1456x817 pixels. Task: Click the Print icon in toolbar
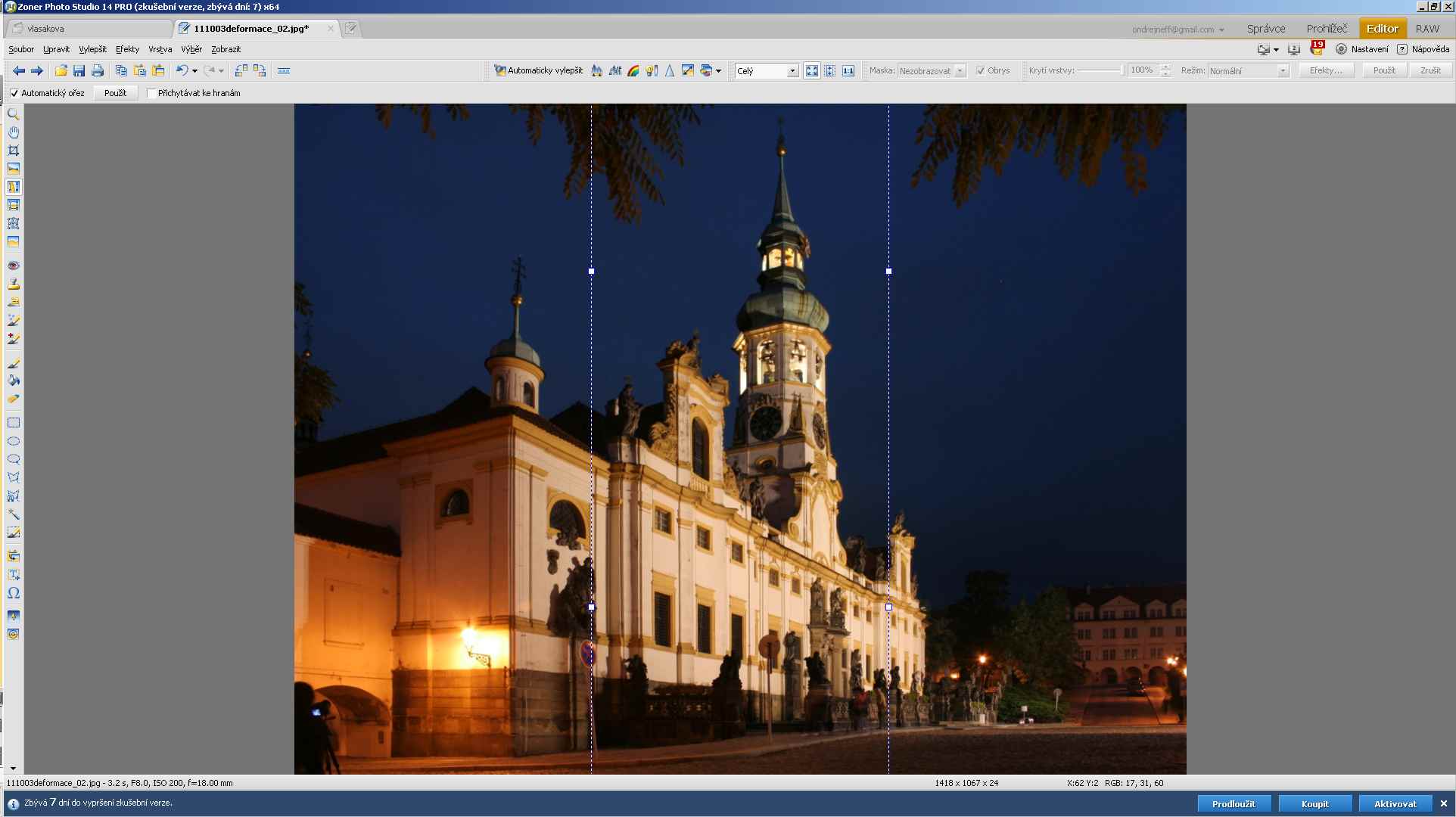coord(98,70)
